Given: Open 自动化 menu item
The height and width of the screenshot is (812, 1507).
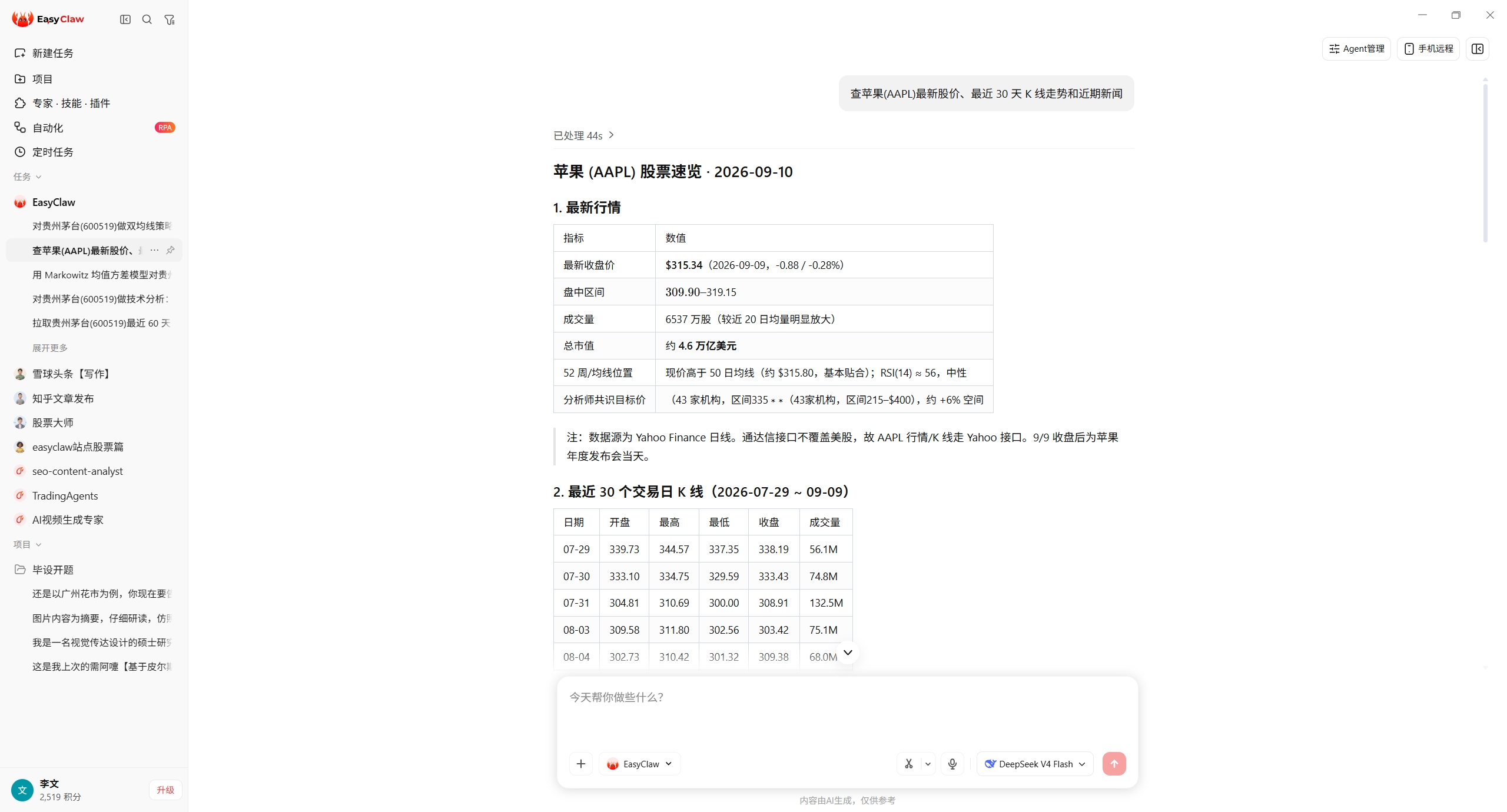Looking at the screenshot, I should [x=94, y=128].
